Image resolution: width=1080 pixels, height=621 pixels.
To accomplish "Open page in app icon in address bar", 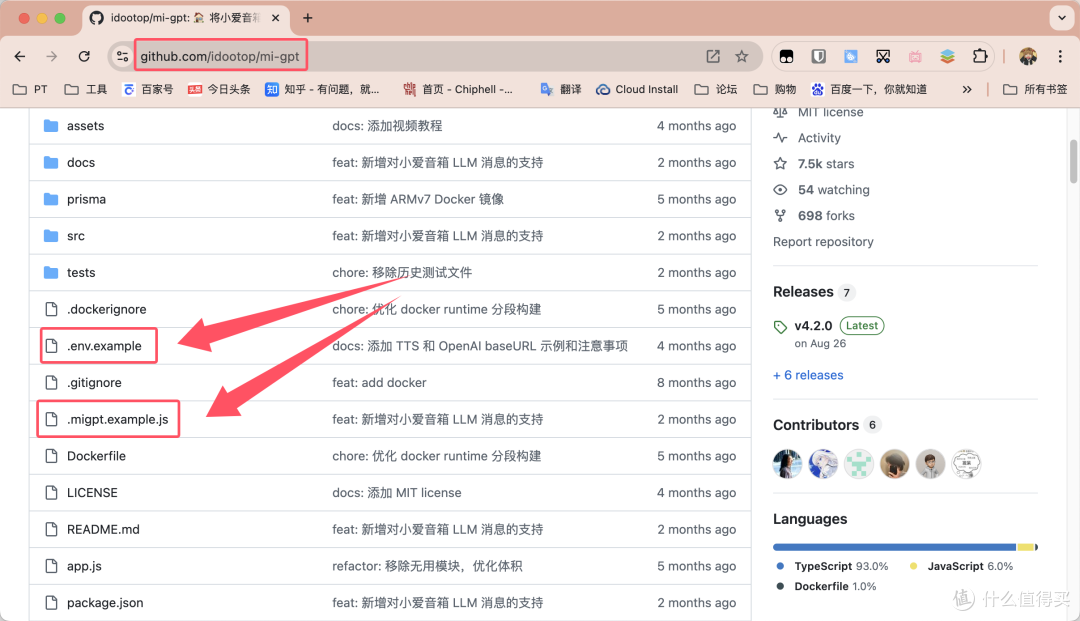I will coord(713,56).
